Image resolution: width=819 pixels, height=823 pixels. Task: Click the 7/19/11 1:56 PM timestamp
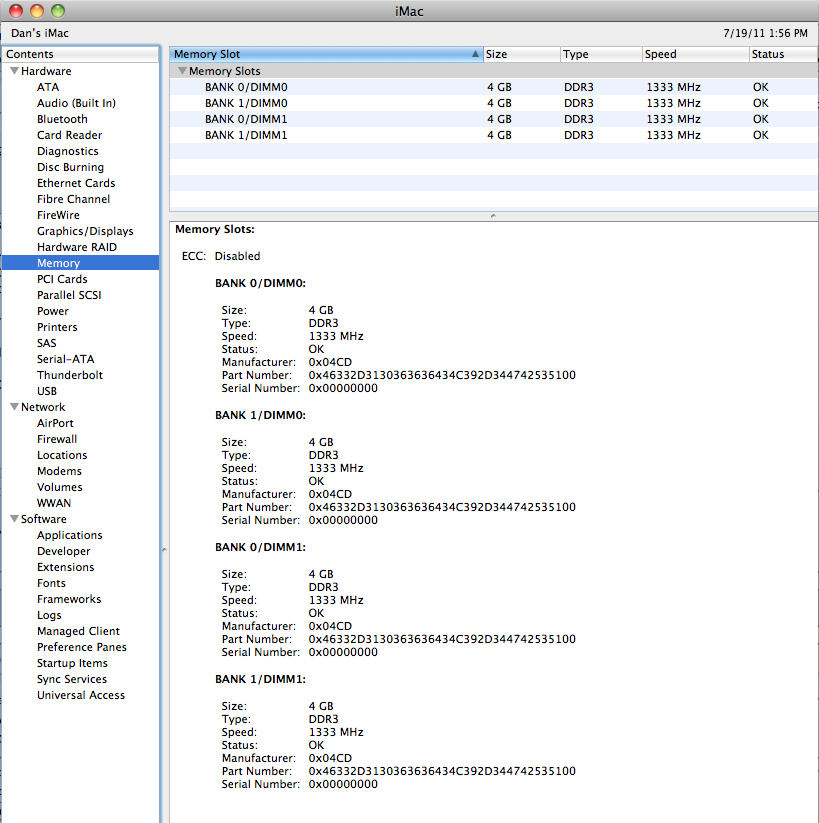[x=765, y=33]
